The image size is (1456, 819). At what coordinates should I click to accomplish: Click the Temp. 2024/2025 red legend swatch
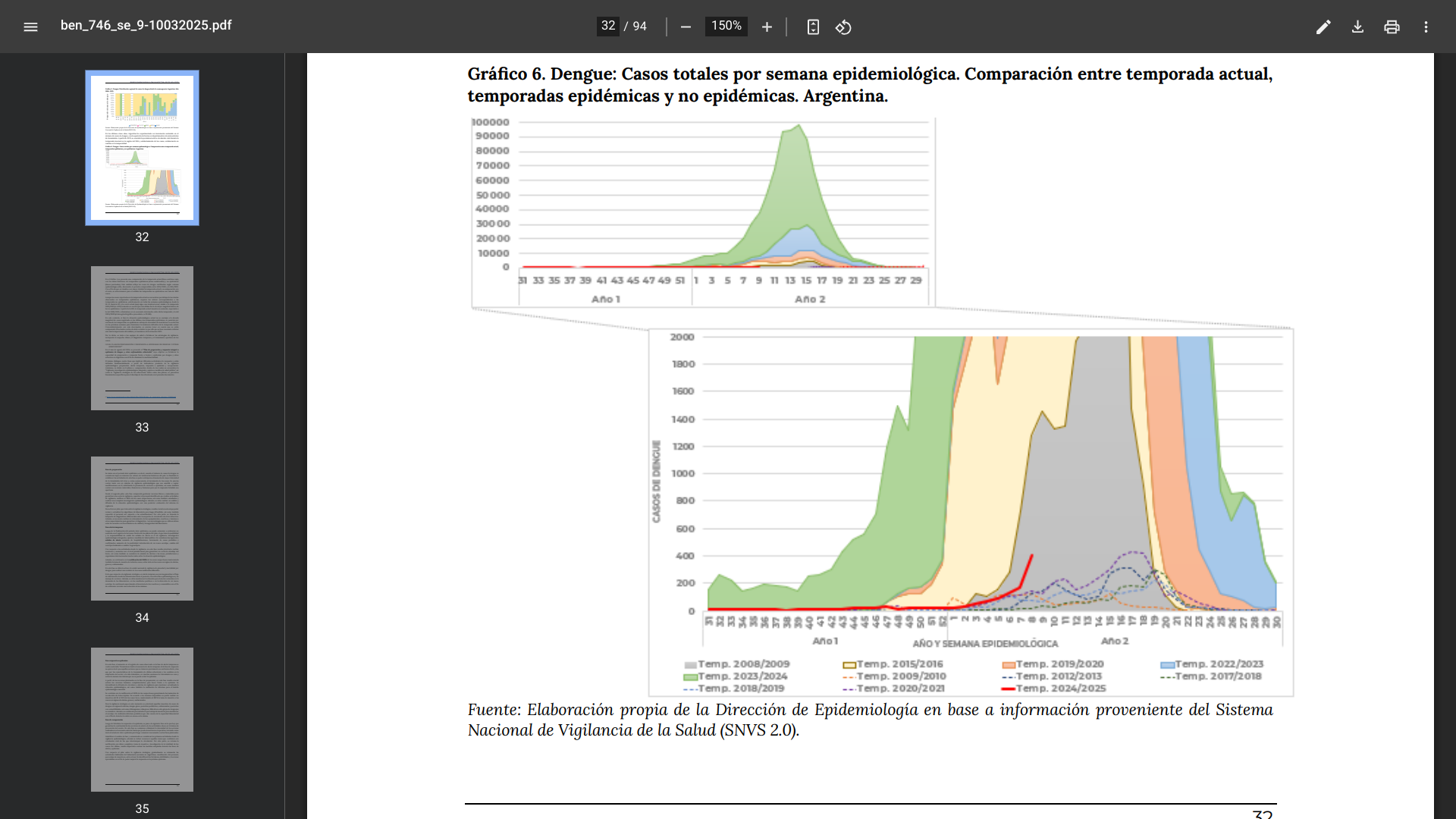(1008, 689)
